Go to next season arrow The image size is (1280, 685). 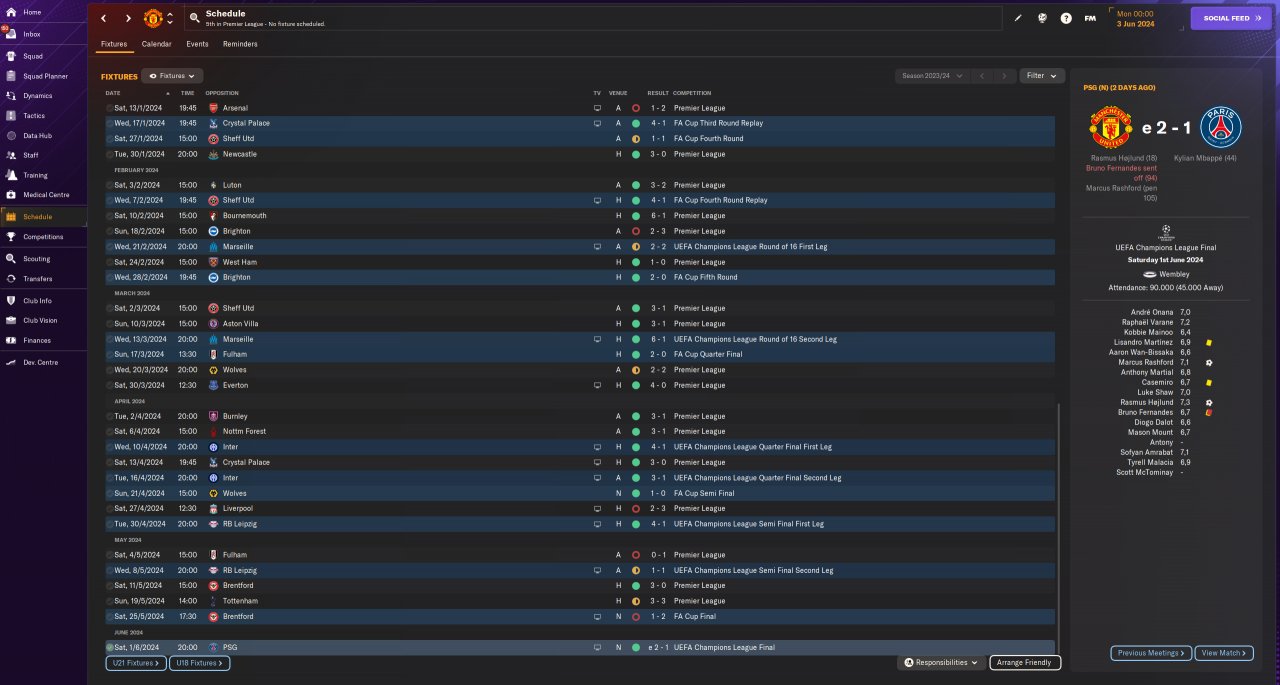[1005, 76]
